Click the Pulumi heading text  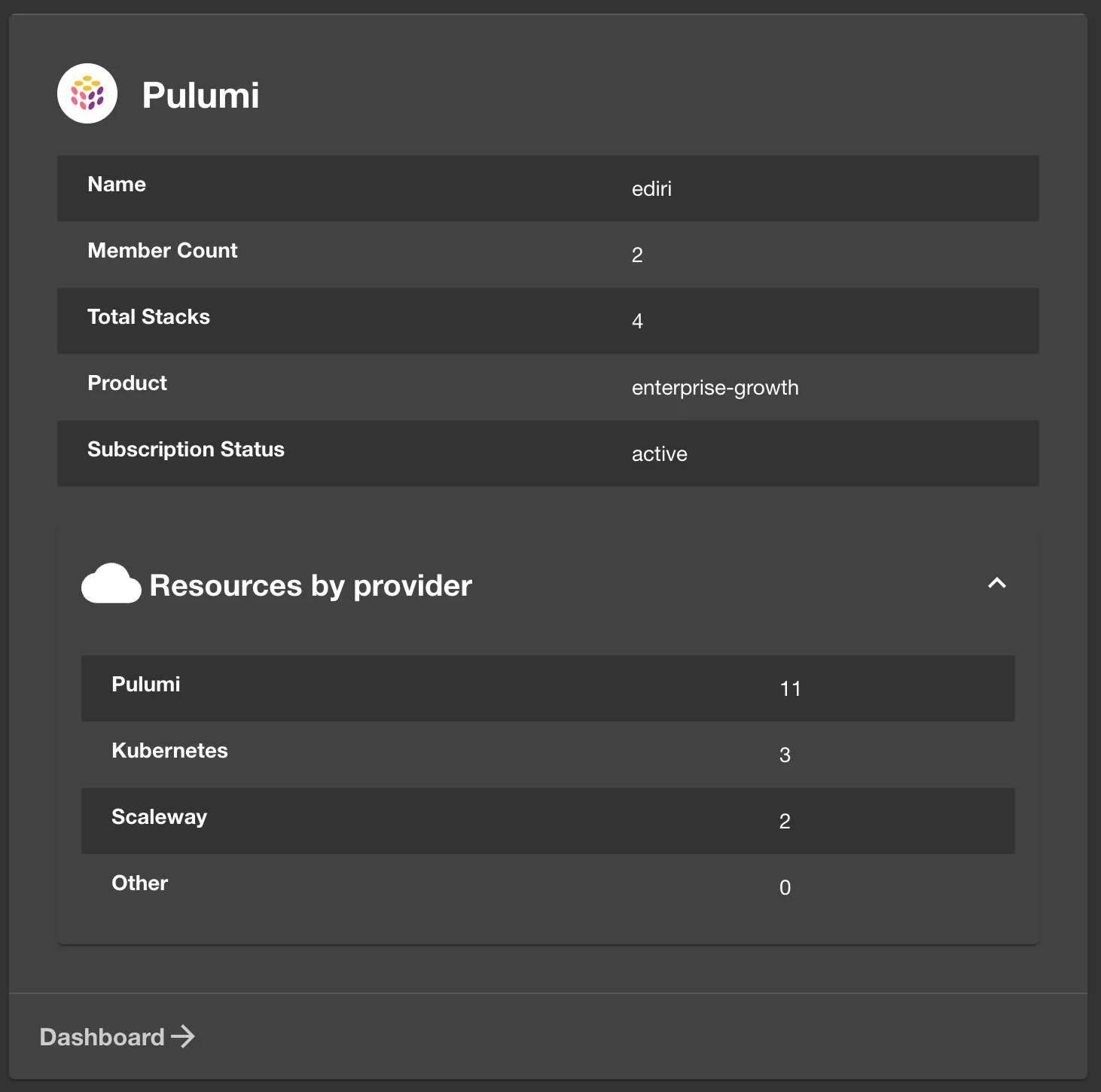point(200,95)
